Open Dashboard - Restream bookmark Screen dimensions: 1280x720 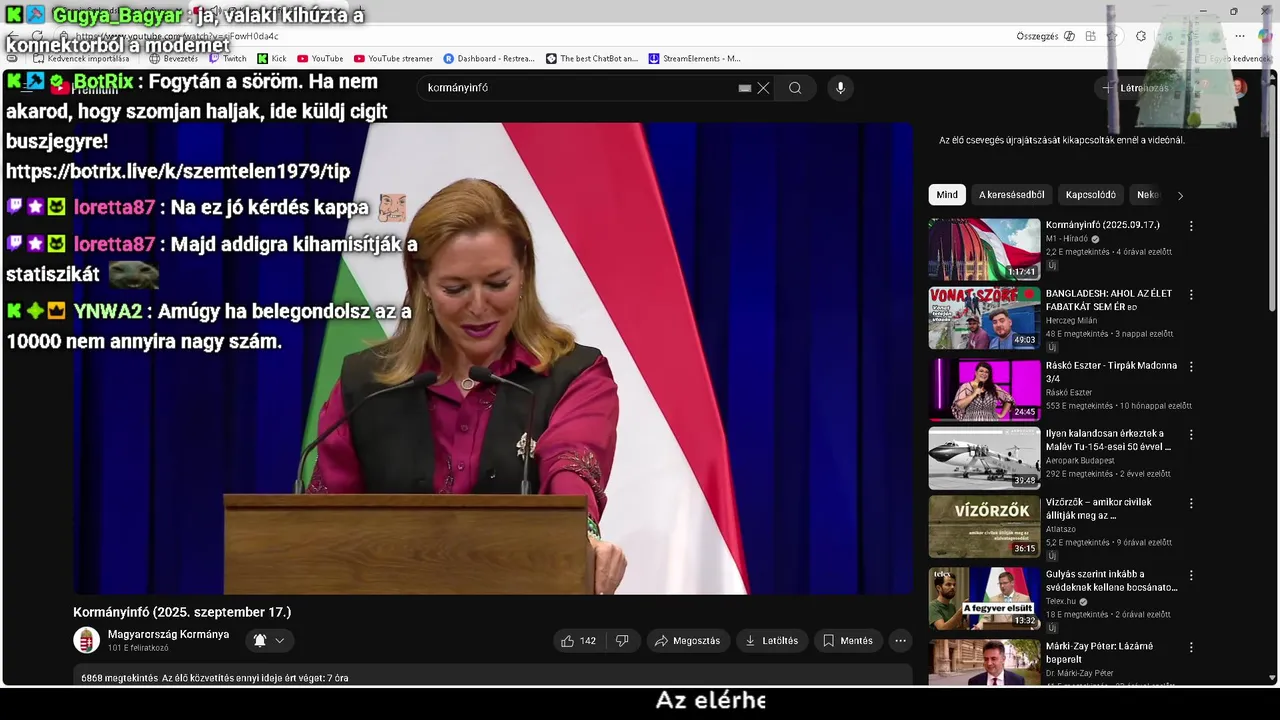(489, 58)
